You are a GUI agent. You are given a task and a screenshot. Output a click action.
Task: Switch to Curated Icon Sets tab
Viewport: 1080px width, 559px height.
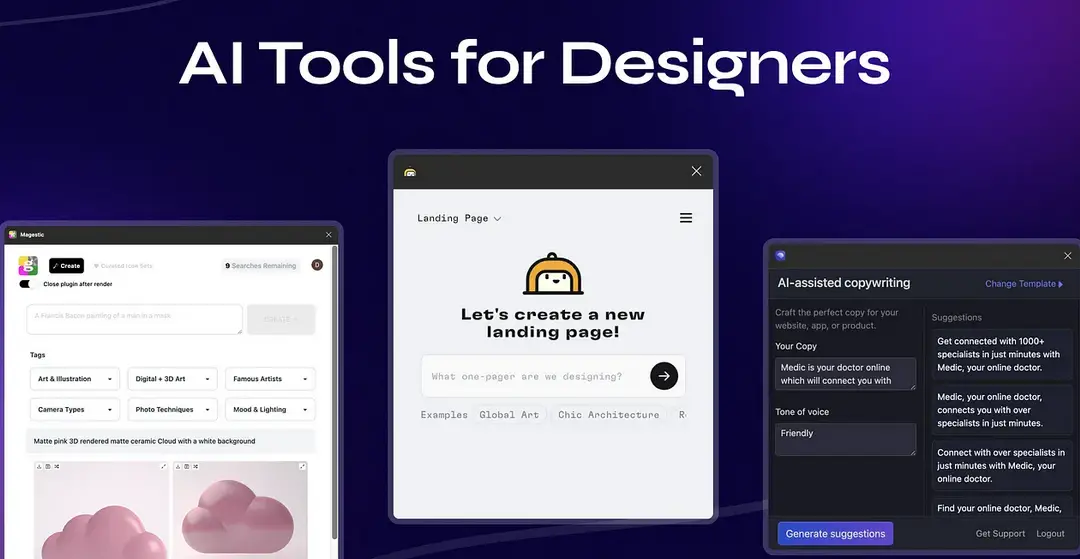123,266
